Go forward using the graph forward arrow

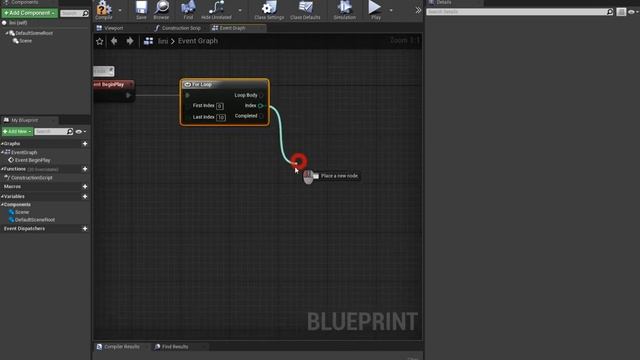130,41
